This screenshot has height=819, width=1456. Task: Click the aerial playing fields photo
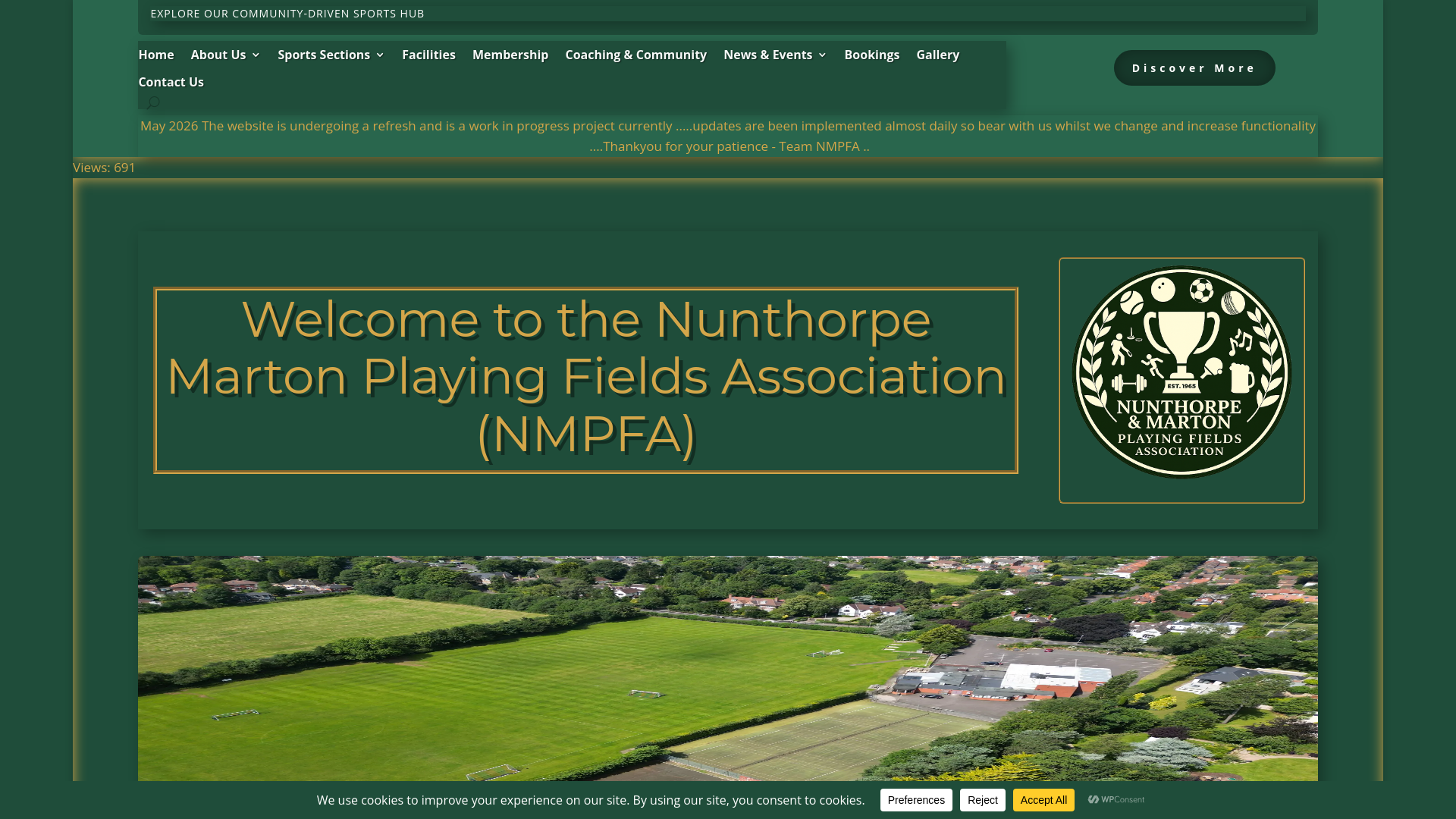tap(728, 669)
